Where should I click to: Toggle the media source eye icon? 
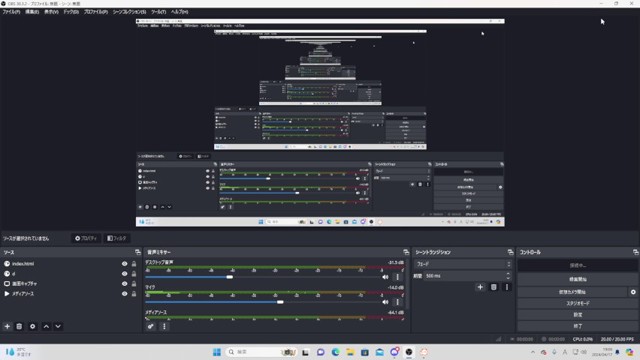pyautogui.click(x=124, y=293)
